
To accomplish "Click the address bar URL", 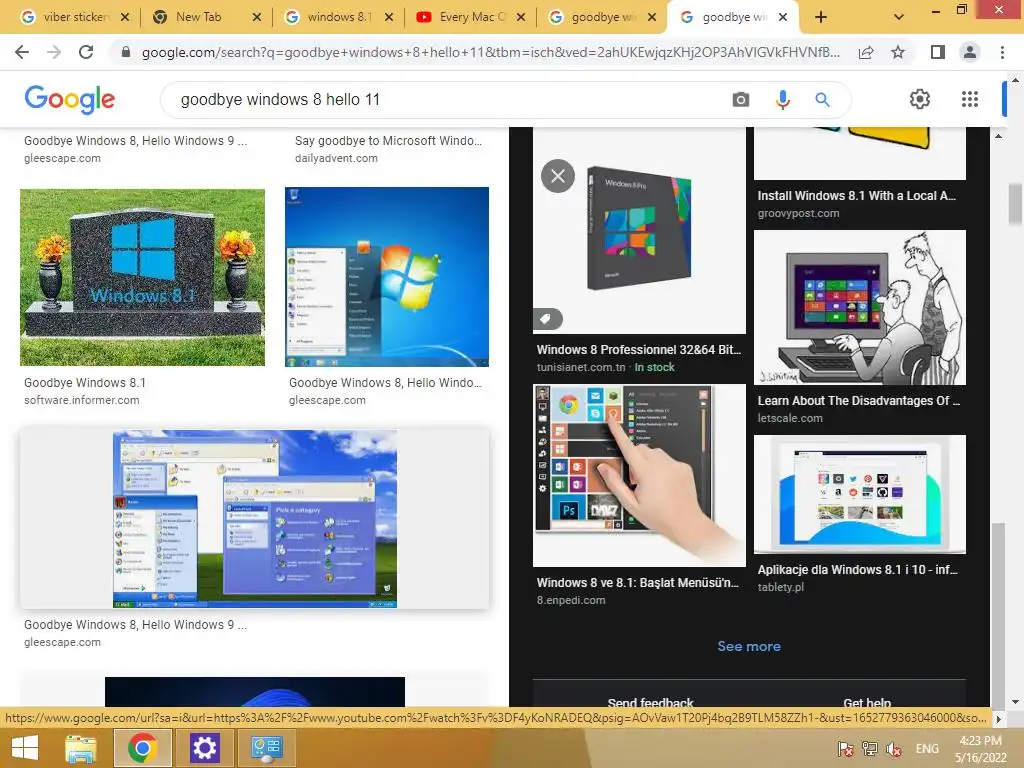I will click(x=490, y=52).
